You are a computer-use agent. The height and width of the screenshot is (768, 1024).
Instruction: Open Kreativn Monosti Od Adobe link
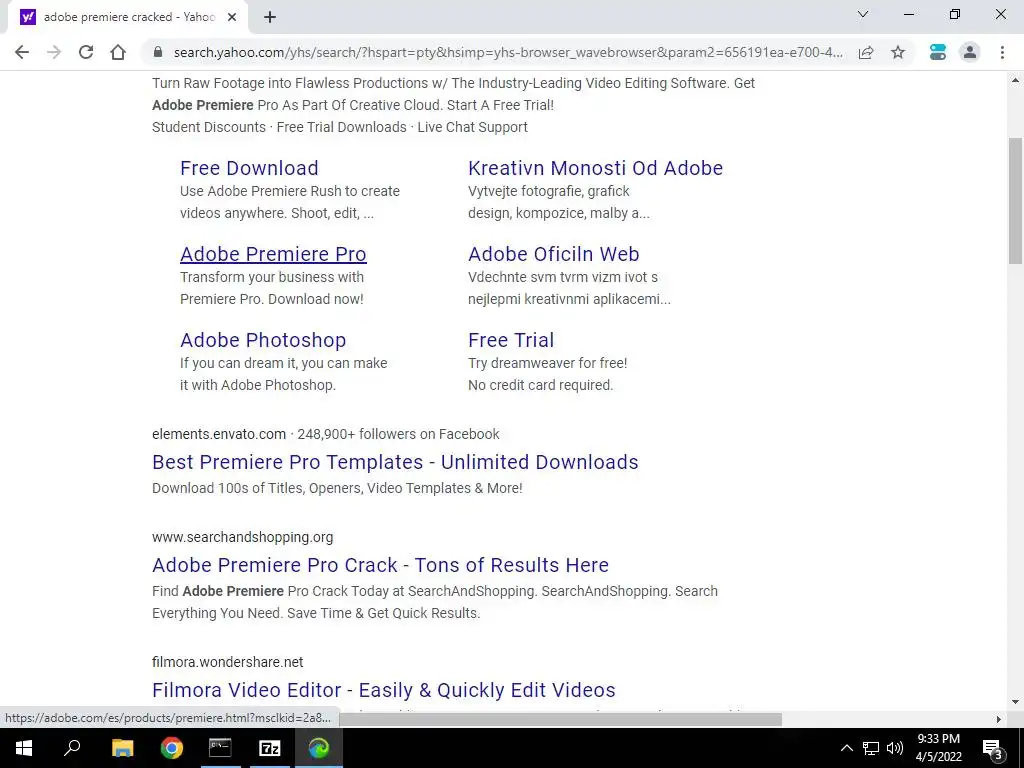(596, 168)
